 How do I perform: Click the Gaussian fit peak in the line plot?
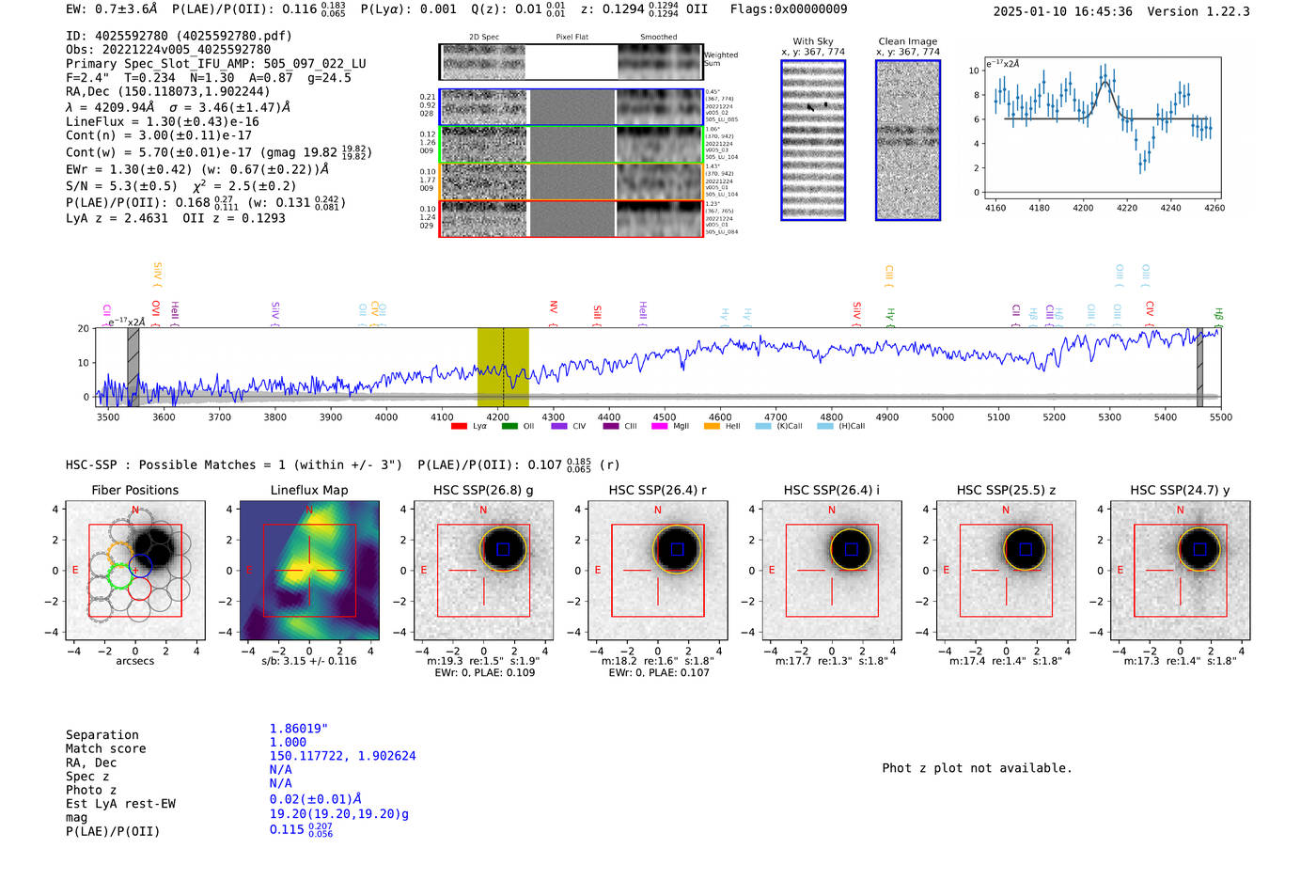pos(1105,82)
